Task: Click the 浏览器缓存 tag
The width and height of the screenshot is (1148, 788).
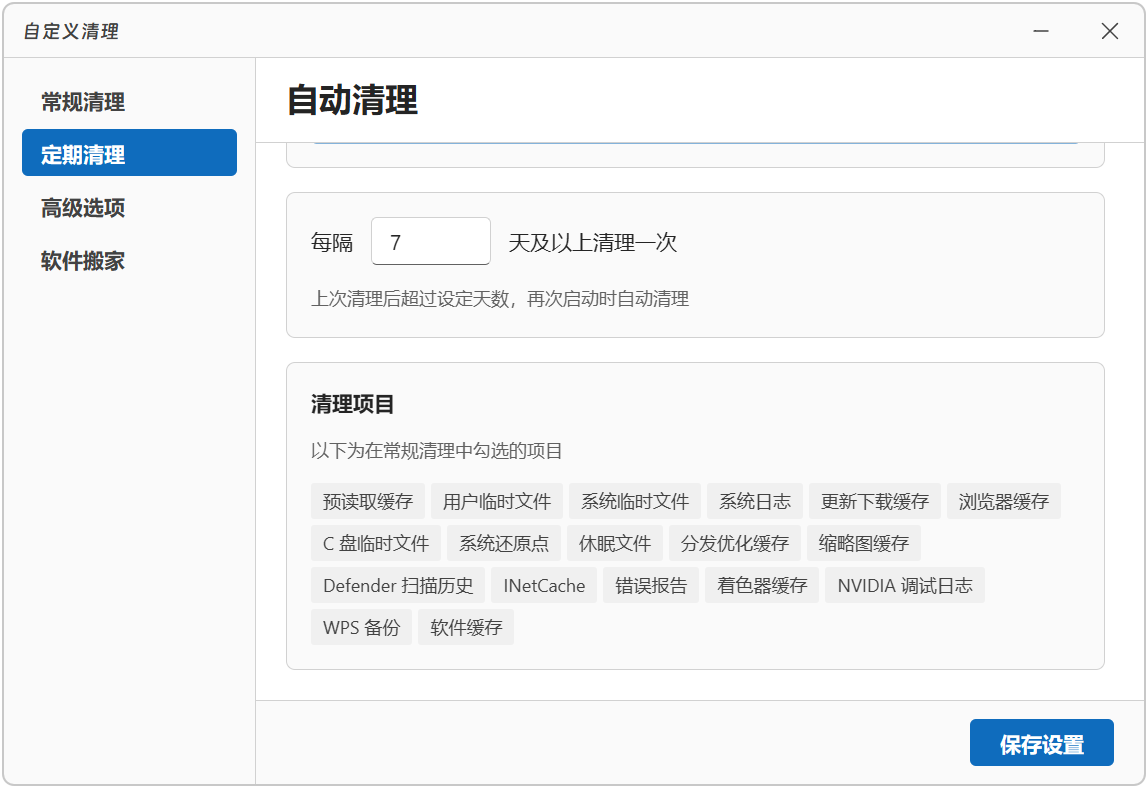Action: (x=1004, y=502)
